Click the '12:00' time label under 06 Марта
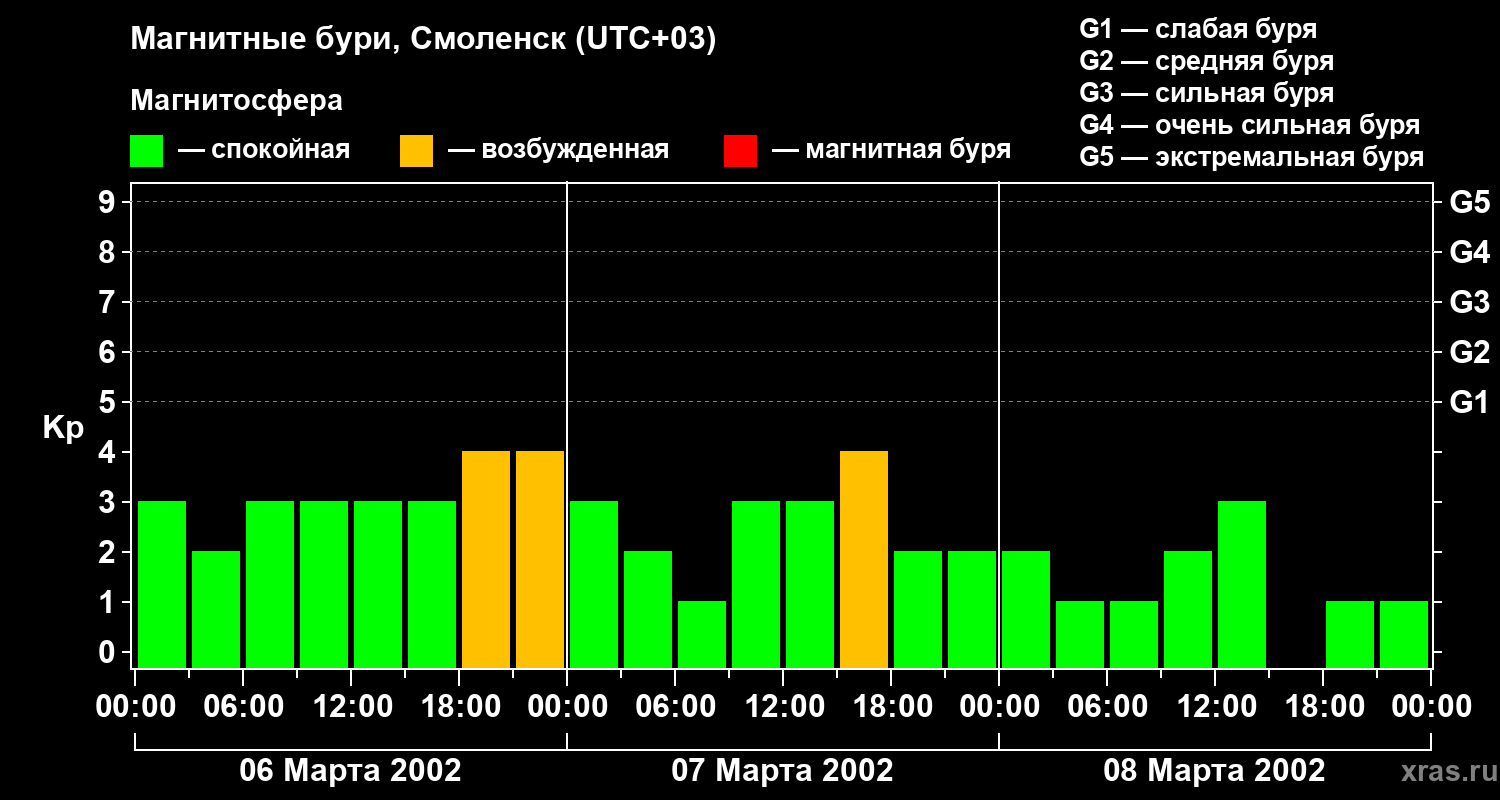The width and height of the screenshot is (1500, 800). pos(351,707)
